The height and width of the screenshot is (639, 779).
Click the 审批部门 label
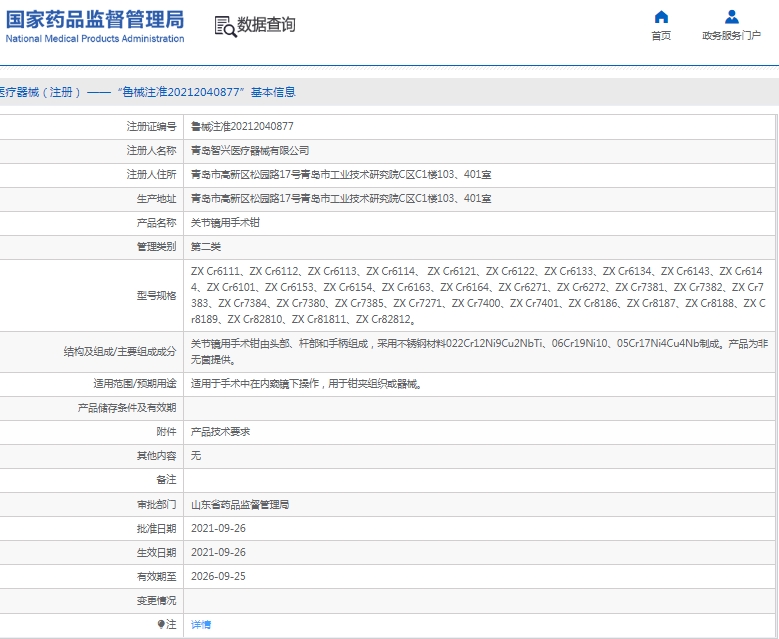pos(156,504)
